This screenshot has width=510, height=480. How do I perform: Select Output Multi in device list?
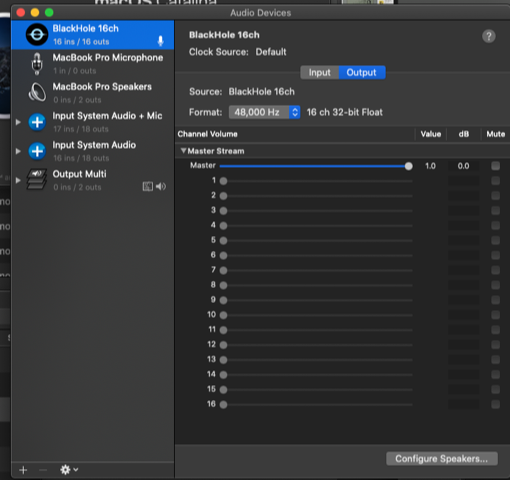pos(93,180)
